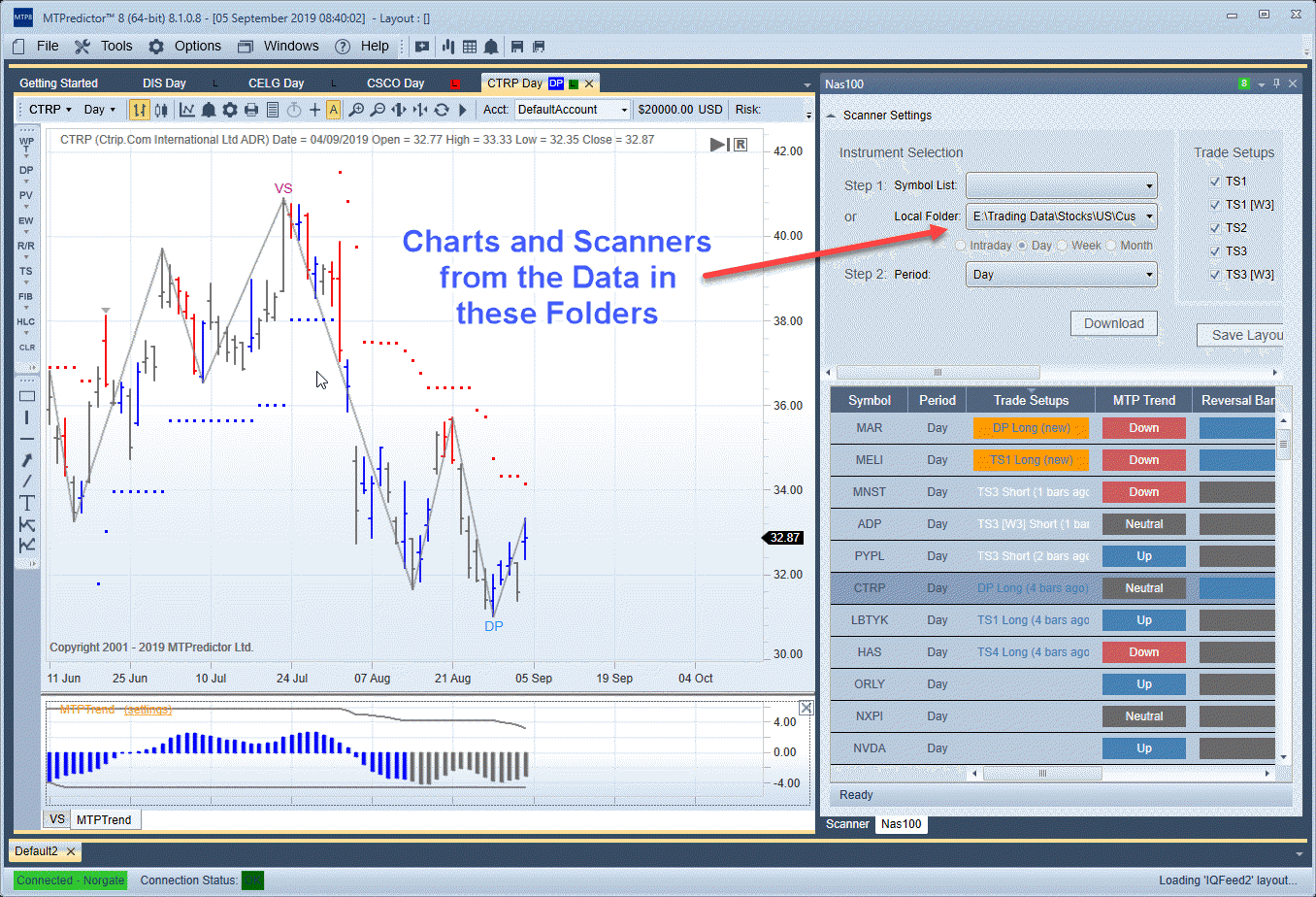Viewport: 1316px width, 897px height.
Task: Open the scanner grid icon in main toolbar
Action: point(470,46)
